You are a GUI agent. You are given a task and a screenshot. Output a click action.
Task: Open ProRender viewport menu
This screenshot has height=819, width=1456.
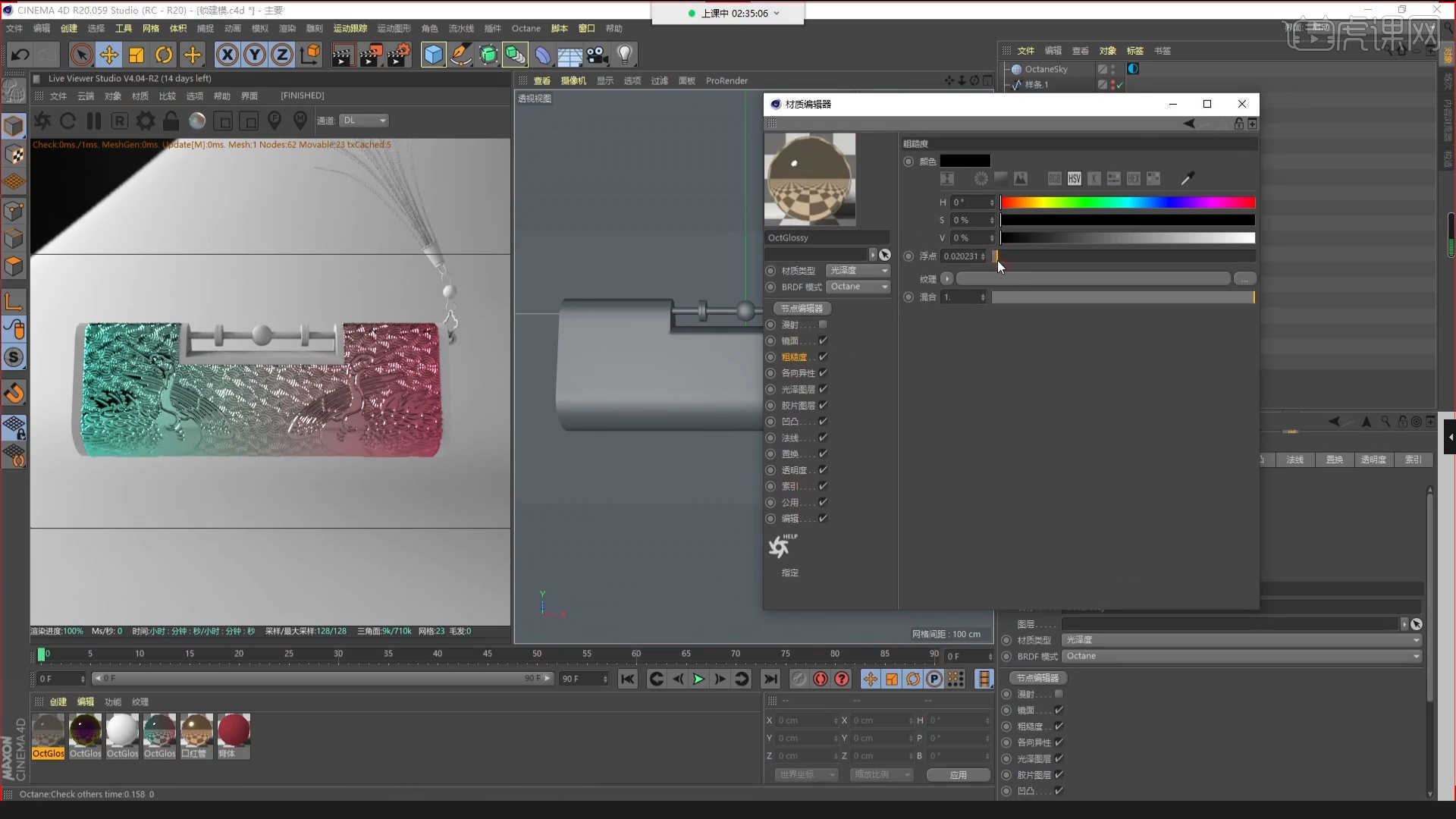pyautogui.click(x=726, y=80)
